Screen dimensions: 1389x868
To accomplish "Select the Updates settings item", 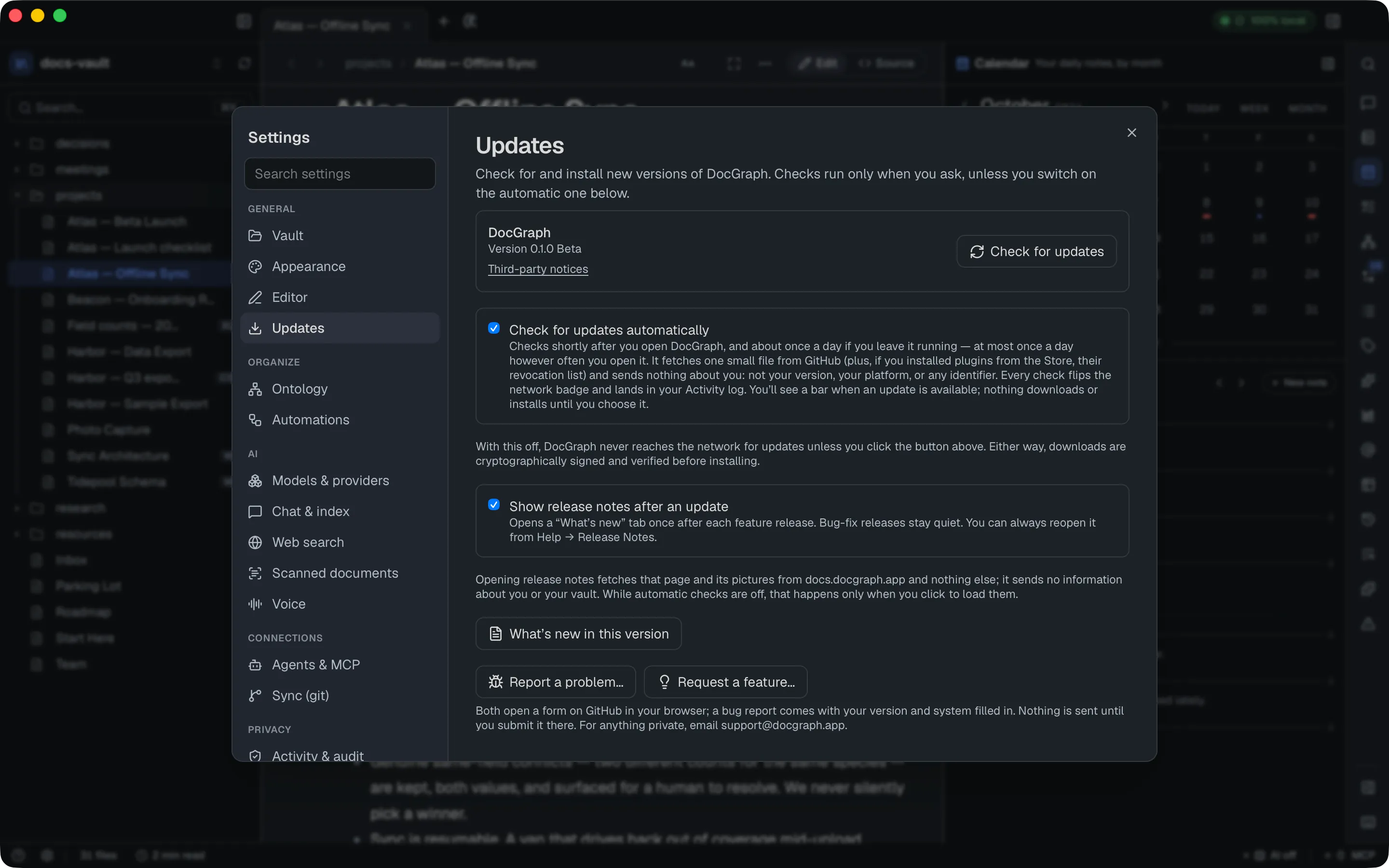I will coord(340,328).
